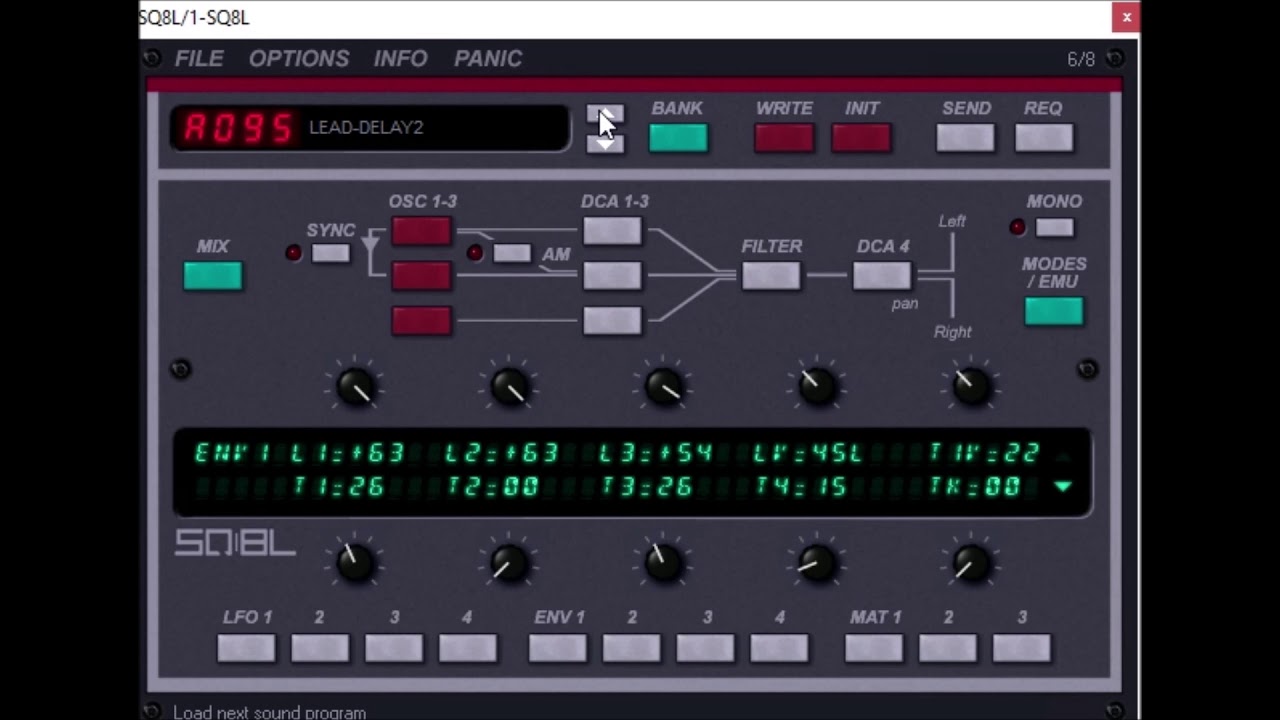Click the A095 program number display

[238, 128]
